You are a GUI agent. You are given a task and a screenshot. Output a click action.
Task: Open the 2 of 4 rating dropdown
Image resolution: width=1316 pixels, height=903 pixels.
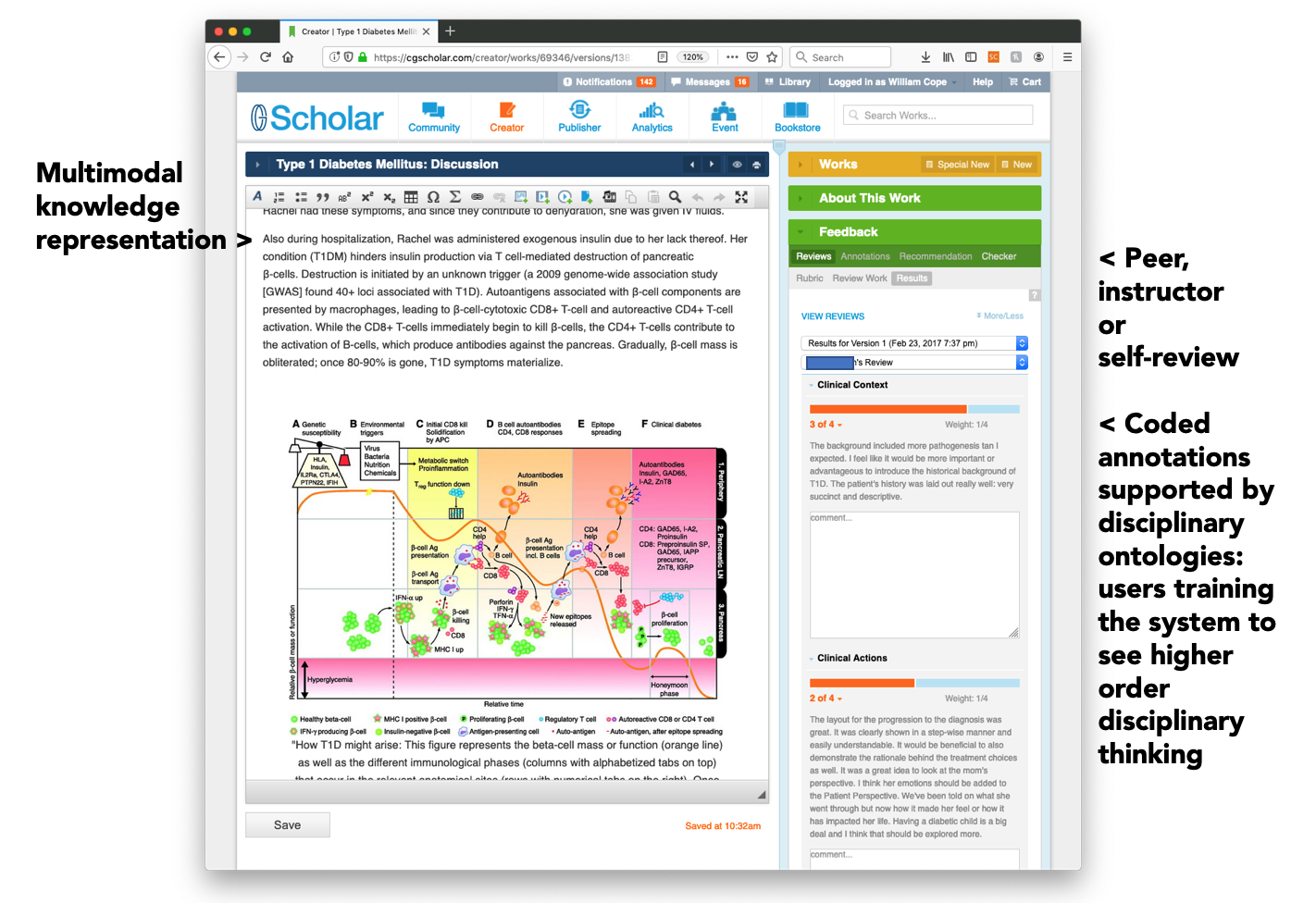826,699
